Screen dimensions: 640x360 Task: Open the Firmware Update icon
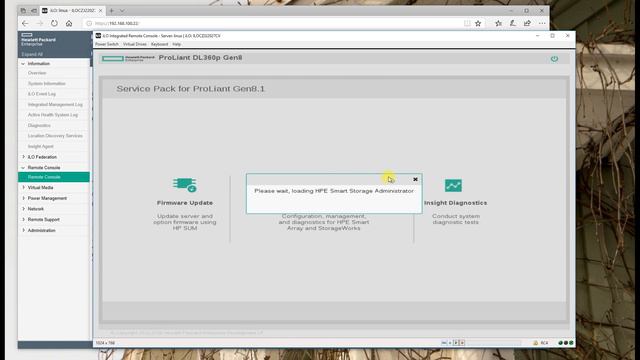(184, 185)
